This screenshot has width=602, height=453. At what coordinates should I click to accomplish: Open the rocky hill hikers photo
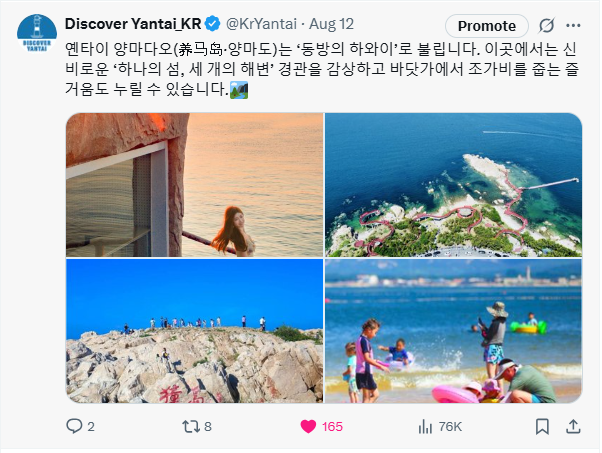[195, 331]
